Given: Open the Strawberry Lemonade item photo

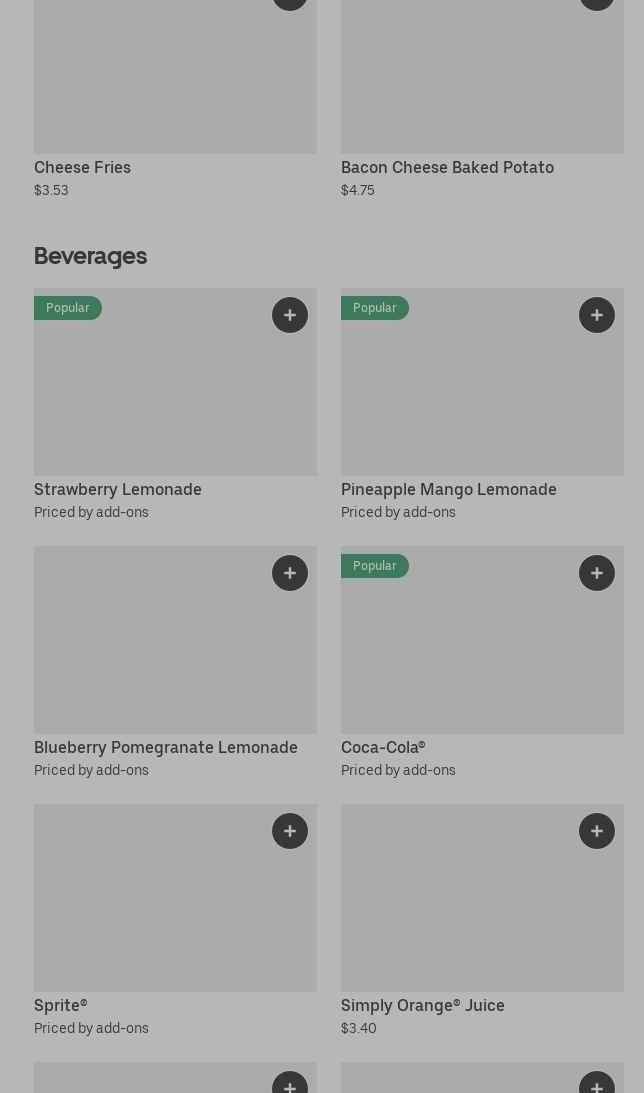Looking at the screenshot, I should (x=175, y=400).
